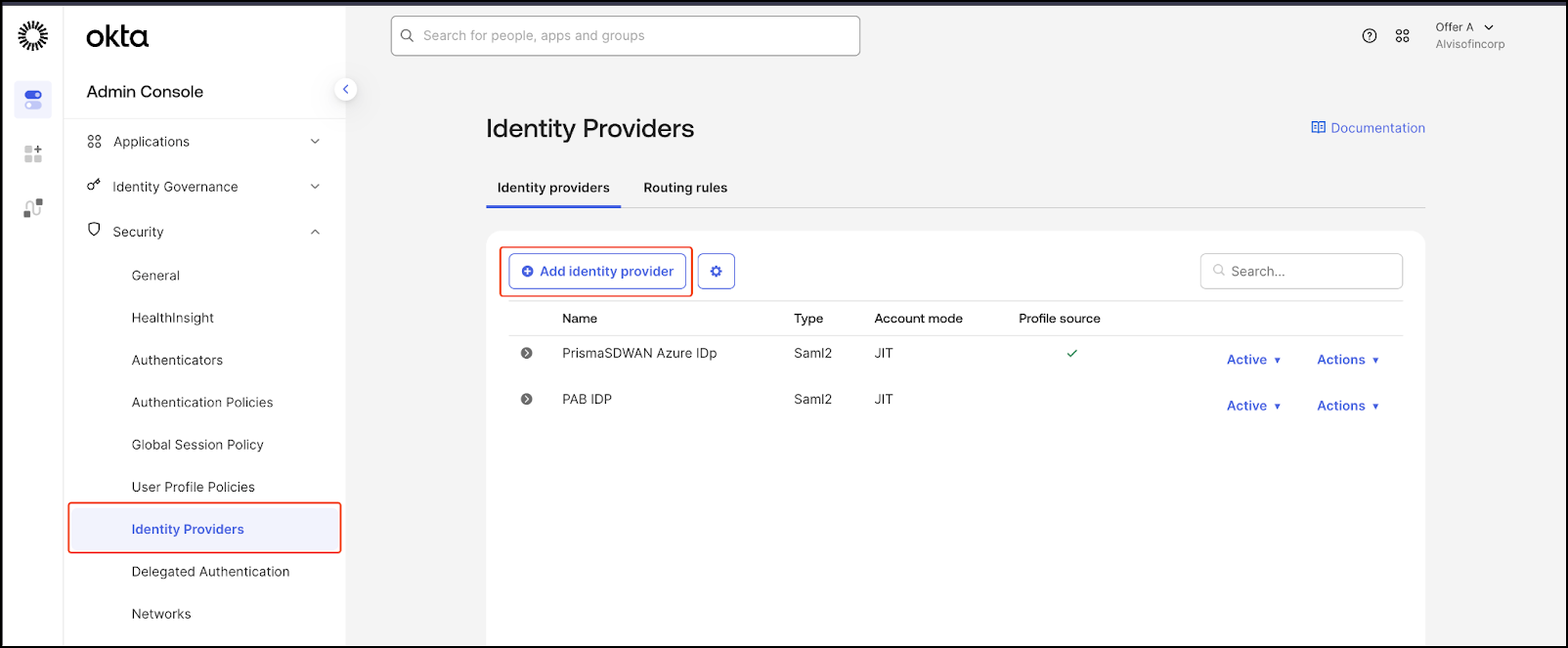1568x648 pixels.
Task: Click the identity providers table Search box
Action: pos(1301,272)
